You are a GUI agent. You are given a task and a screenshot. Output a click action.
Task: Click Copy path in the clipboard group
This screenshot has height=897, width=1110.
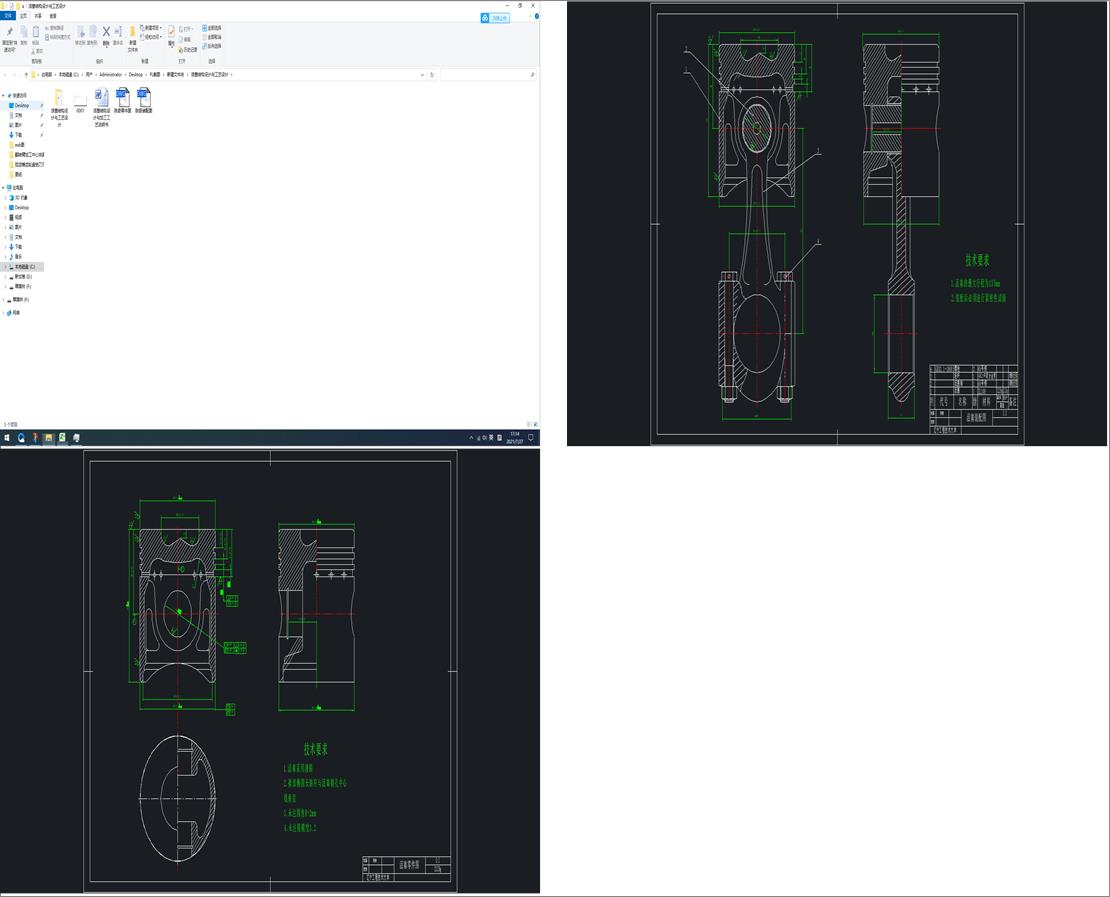(x=55, y=28)
